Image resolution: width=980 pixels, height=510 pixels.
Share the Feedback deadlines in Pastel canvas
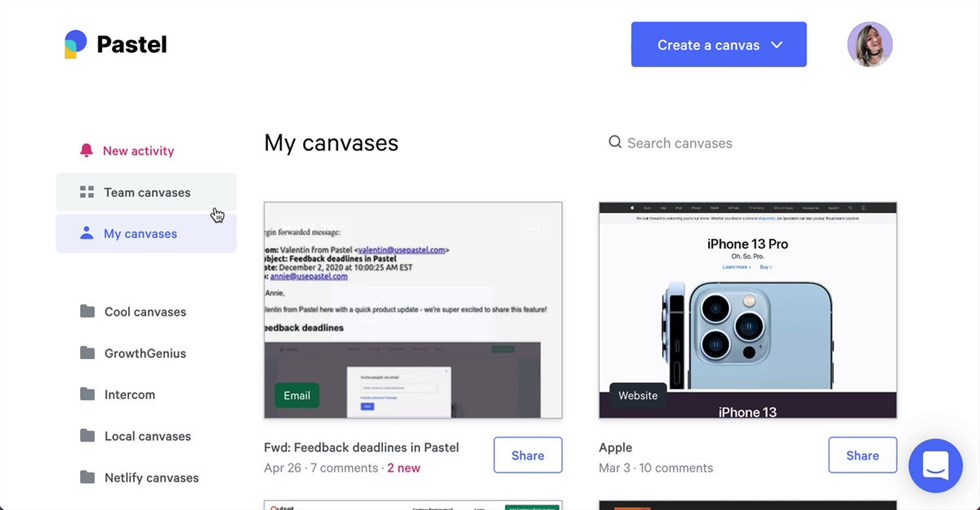click(528, 455)
